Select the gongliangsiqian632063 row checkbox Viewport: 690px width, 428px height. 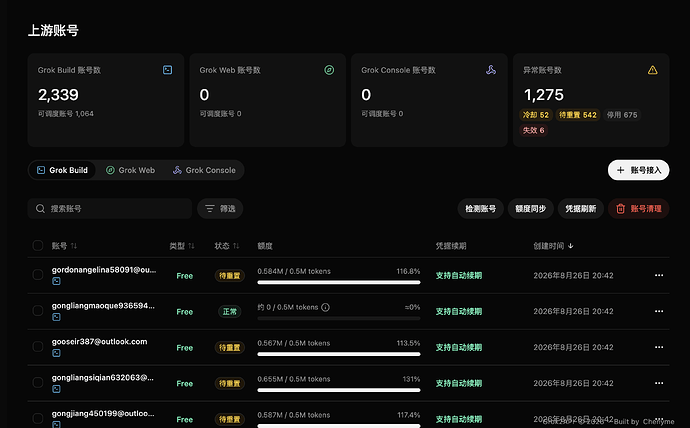(x=38, y=383)
